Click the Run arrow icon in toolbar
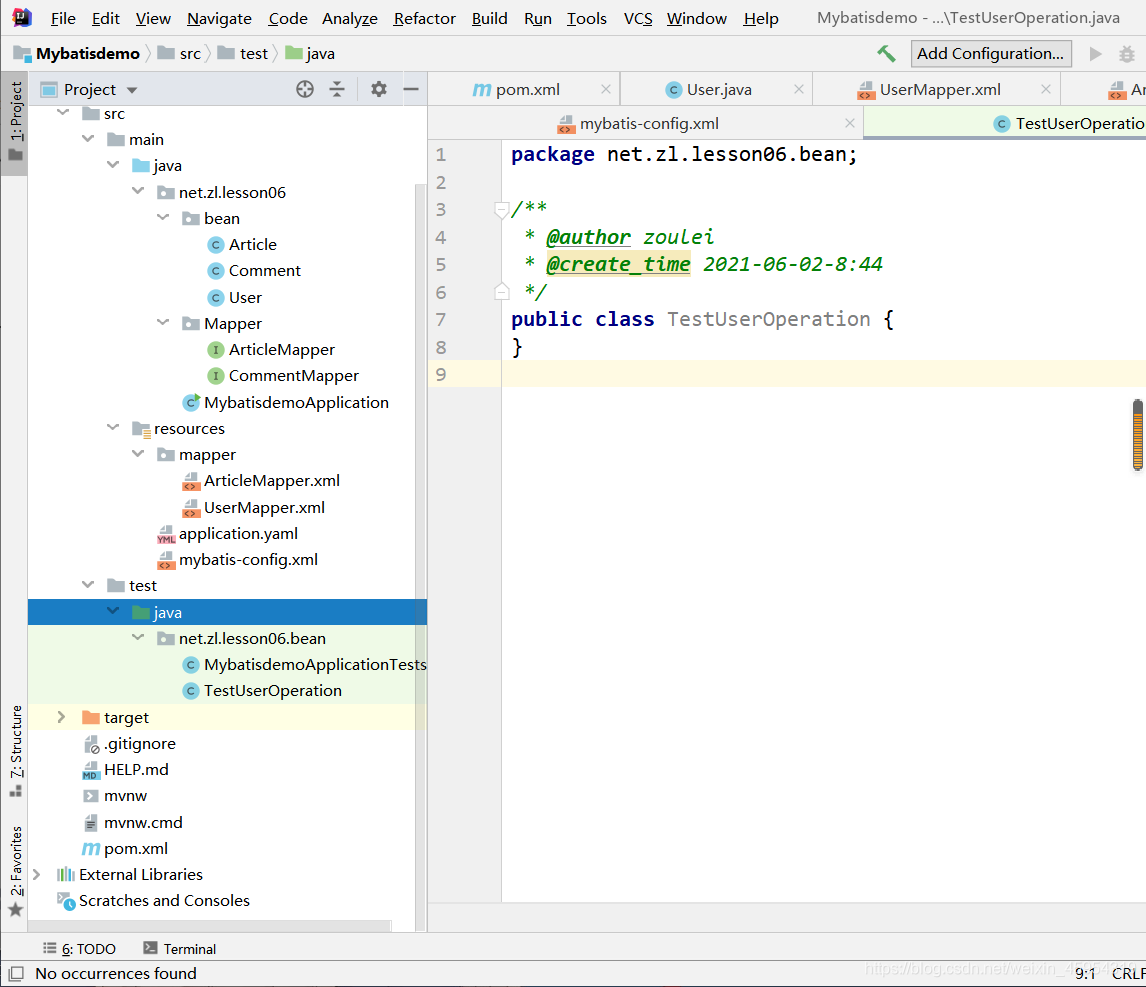 click(x=1095, y=53)
